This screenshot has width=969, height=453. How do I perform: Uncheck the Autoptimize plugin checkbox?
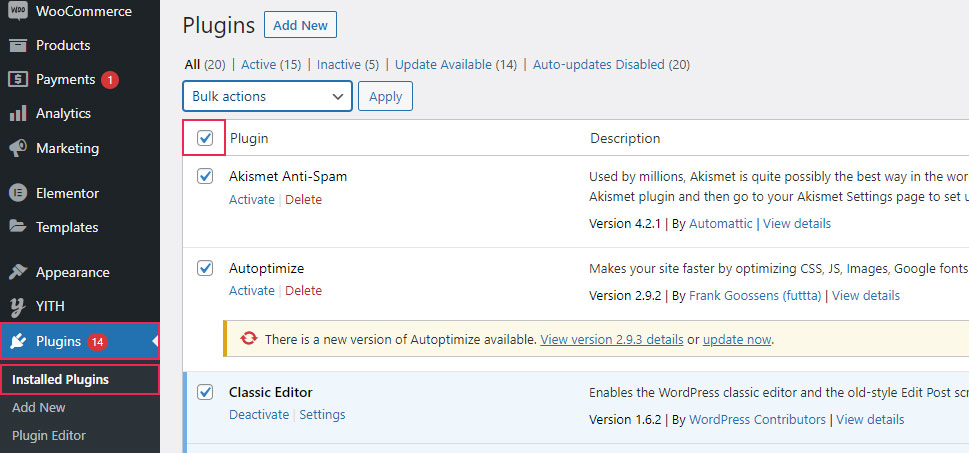coord(205,268)
